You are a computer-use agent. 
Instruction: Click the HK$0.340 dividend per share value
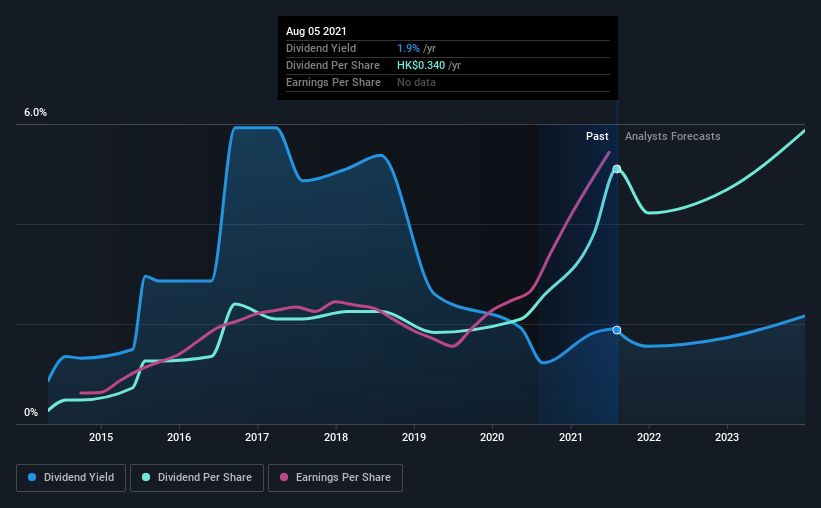click(421, 65)
